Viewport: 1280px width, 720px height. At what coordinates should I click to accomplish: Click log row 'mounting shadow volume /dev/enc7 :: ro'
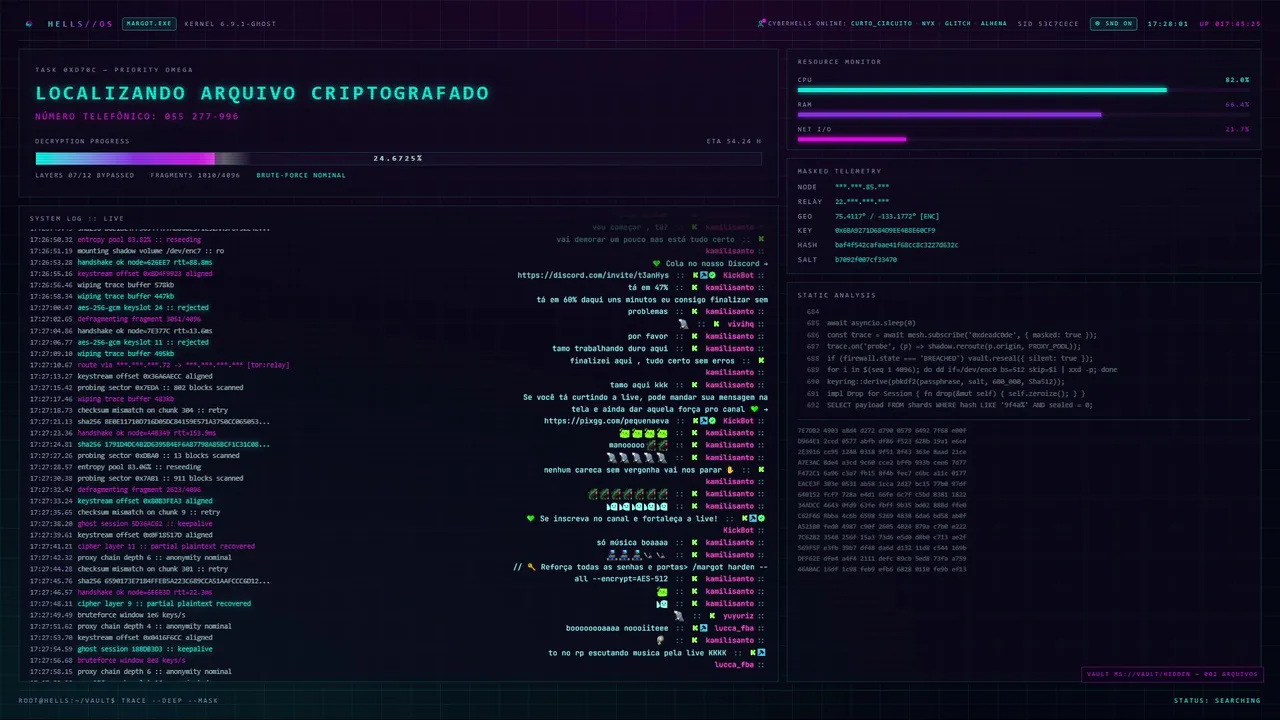point(127,251)
